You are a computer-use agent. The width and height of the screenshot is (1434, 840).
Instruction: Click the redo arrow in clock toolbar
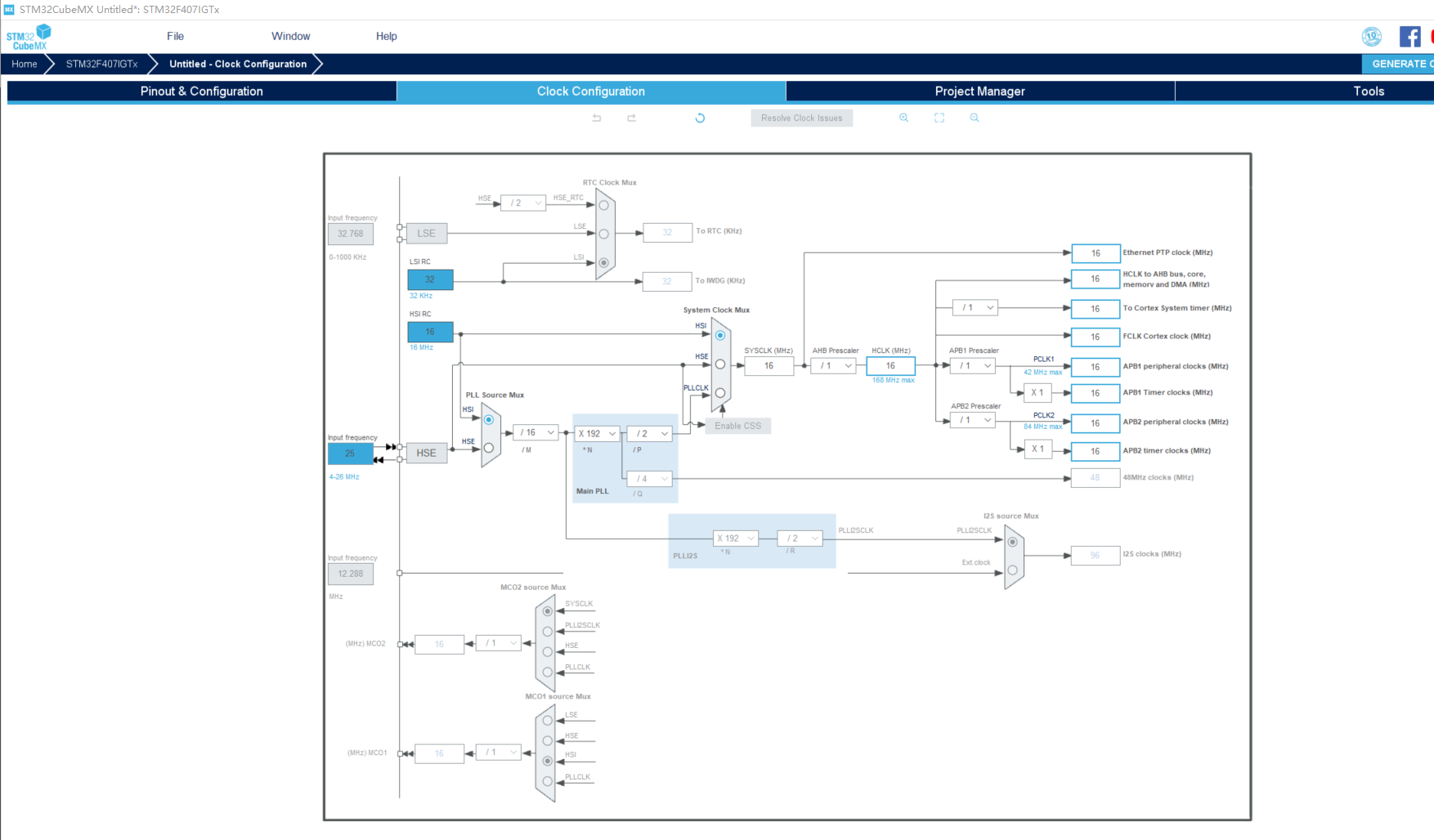click(632, 118)
